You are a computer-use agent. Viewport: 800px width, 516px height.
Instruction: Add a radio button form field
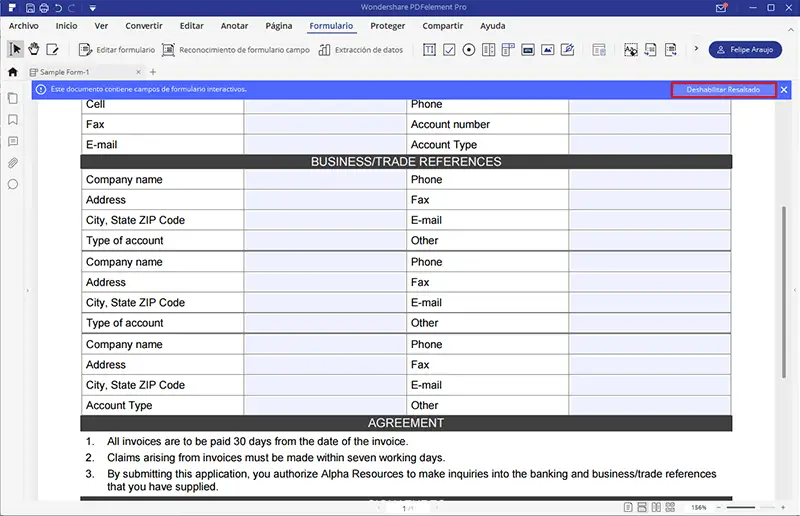point(468,50)
